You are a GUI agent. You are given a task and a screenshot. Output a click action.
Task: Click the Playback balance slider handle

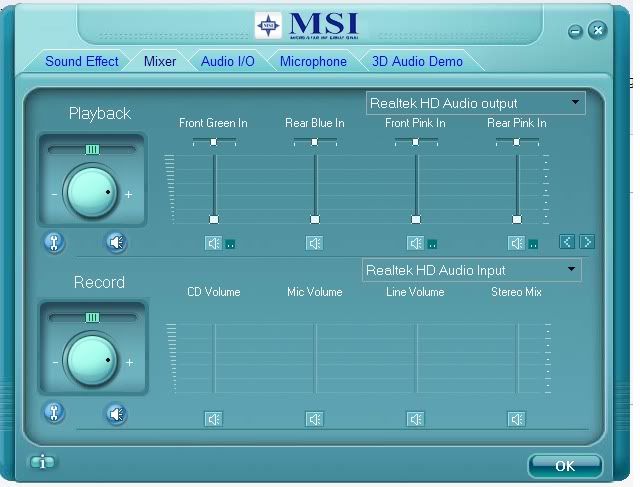pyautogui.click(x=92, y=150)
